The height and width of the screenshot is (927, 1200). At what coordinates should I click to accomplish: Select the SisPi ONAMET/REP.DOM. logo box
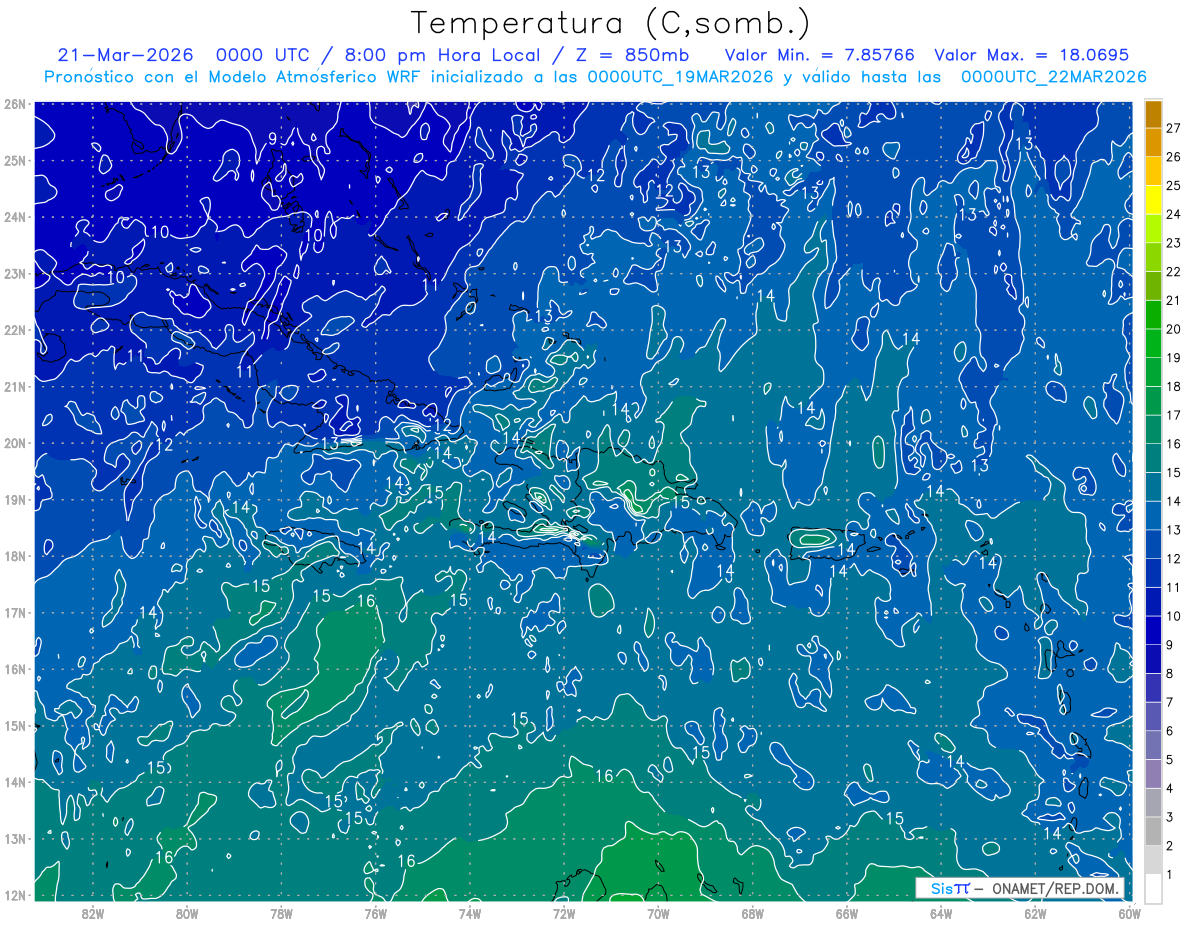(x=1019, y=888)
